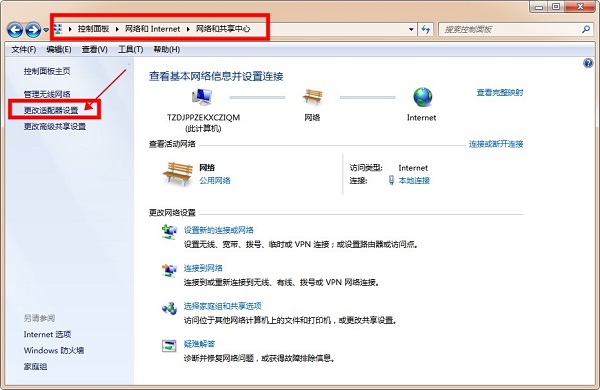Click the park bench network icon under 查看活动网络

tap(178, 174)
